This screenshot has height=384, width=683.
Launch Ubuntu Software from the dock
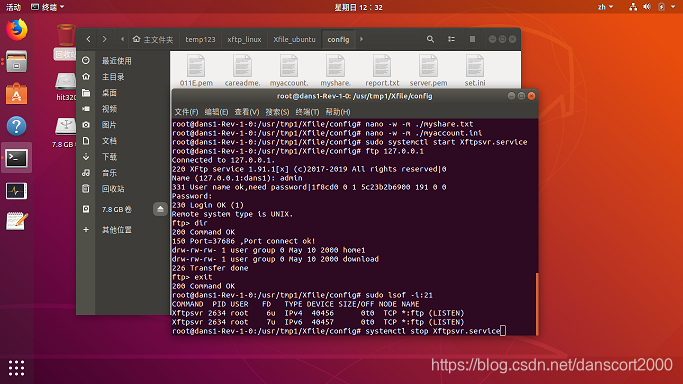coord(17,94)
